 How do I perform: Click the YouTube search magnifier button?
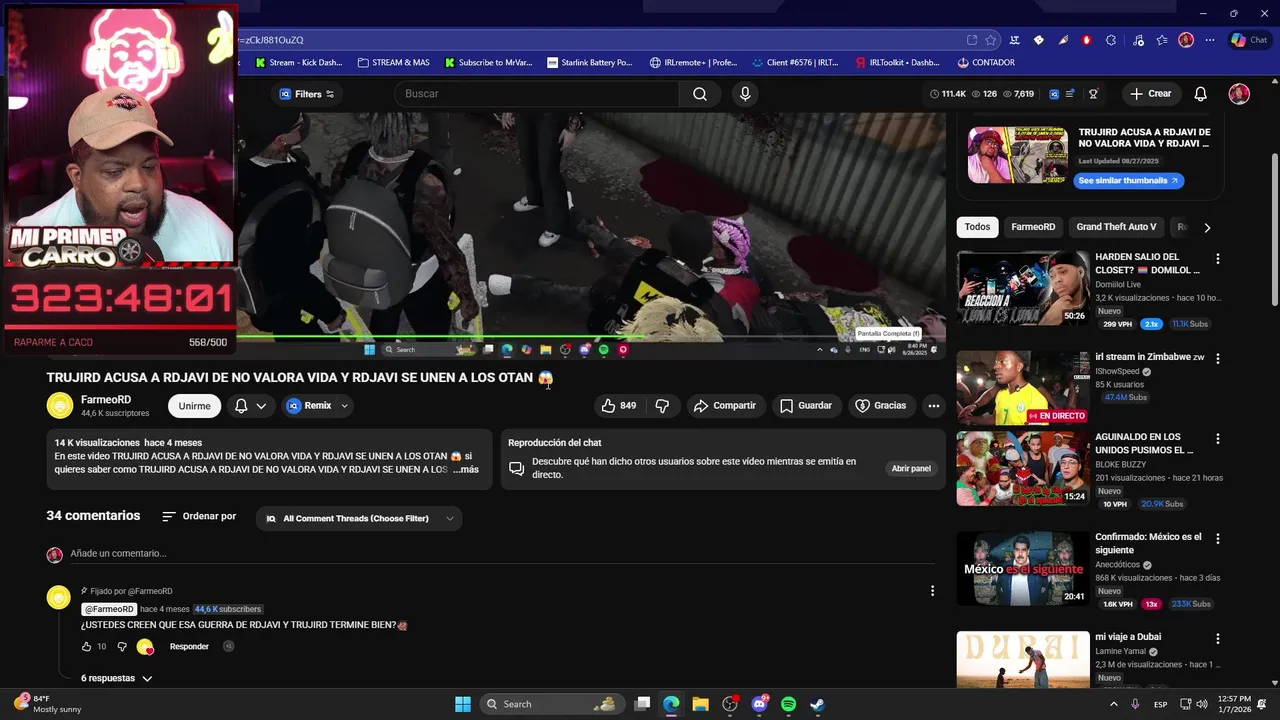coord(700,94)
